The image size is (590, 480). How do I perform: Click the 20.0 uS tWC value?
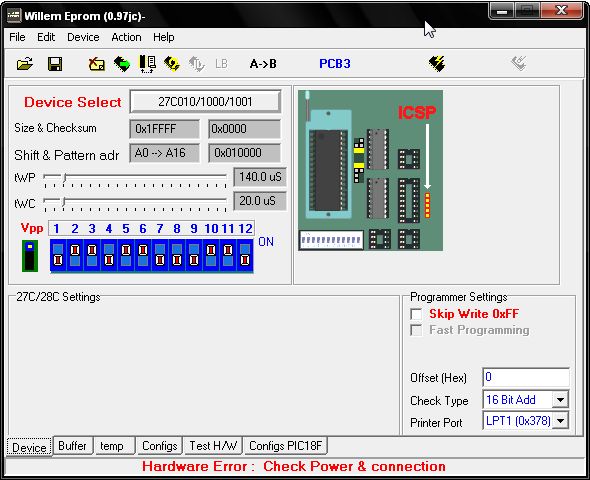pyautogui.click(x=260, y=201)
